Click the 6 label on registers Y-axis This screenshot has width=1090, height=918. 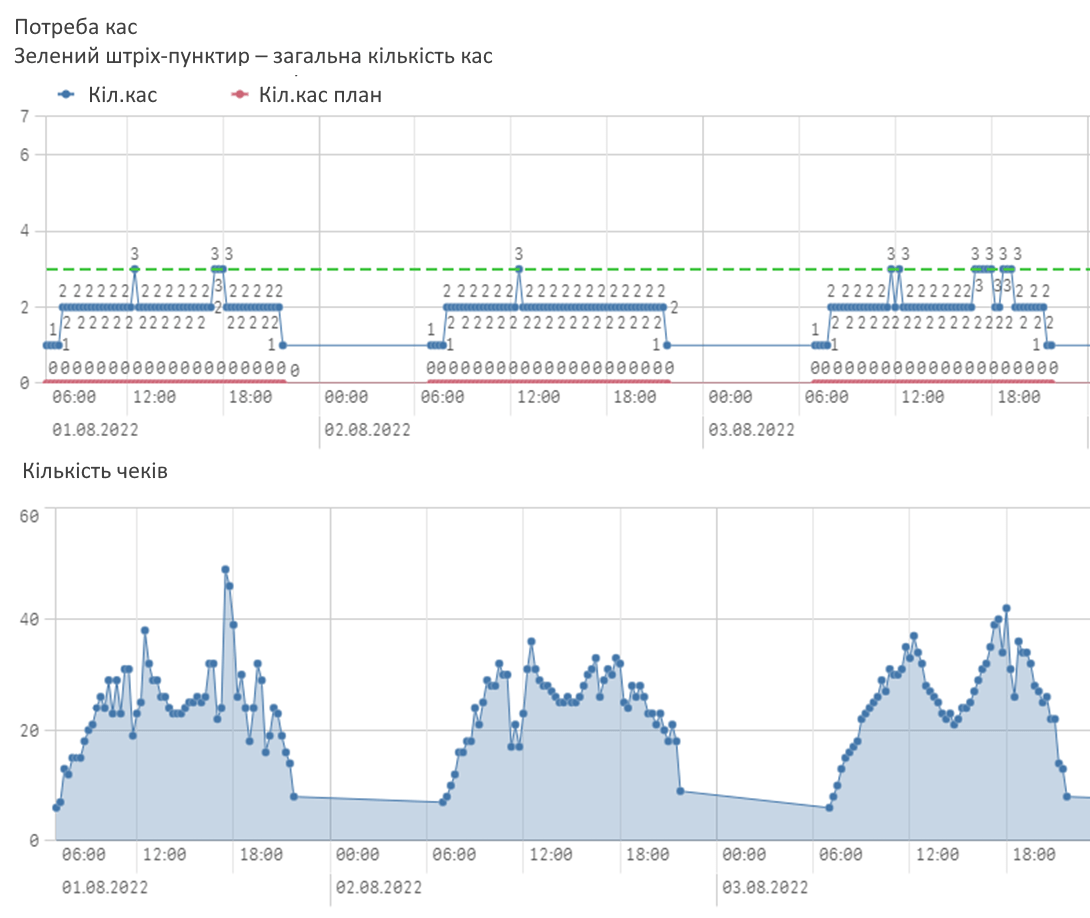coord(24,155)
